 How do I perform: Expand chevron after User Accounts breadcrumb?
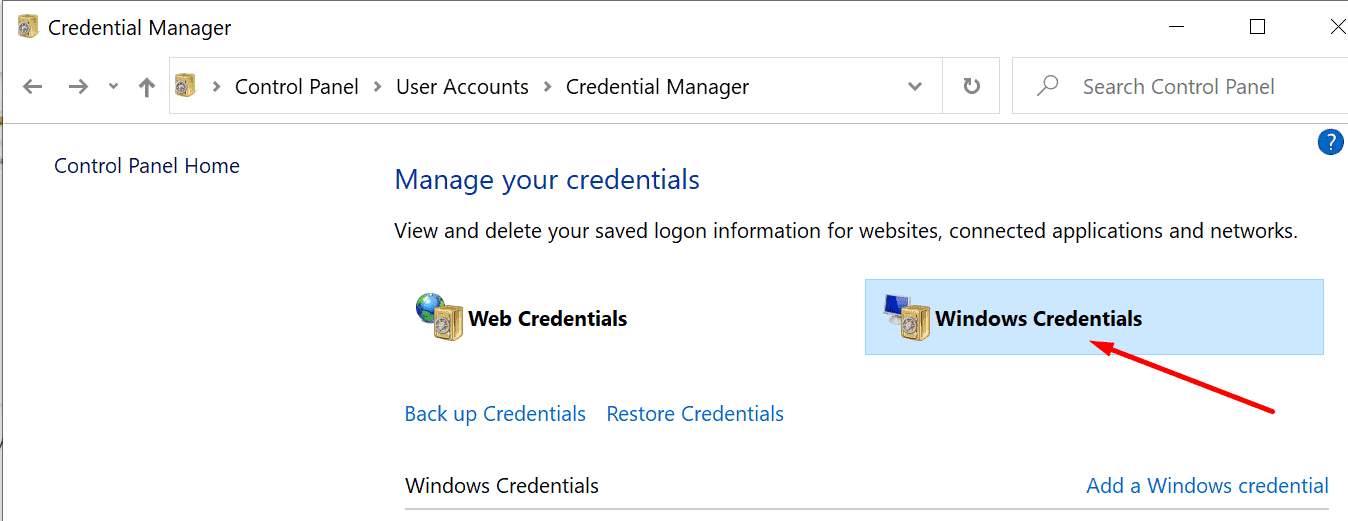(x=547, y=87)
